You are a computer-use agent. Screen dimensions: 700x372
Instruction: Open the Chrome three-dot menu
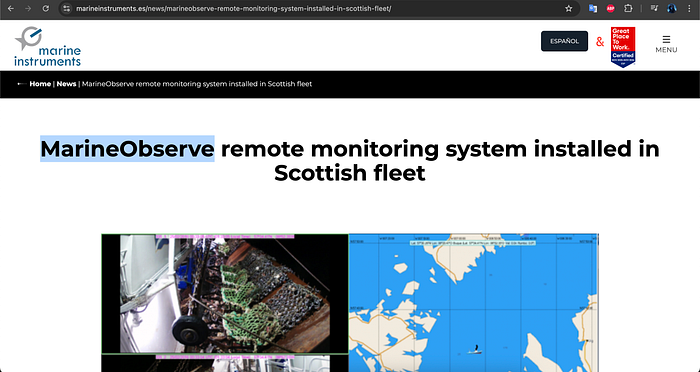pos(689,8)
